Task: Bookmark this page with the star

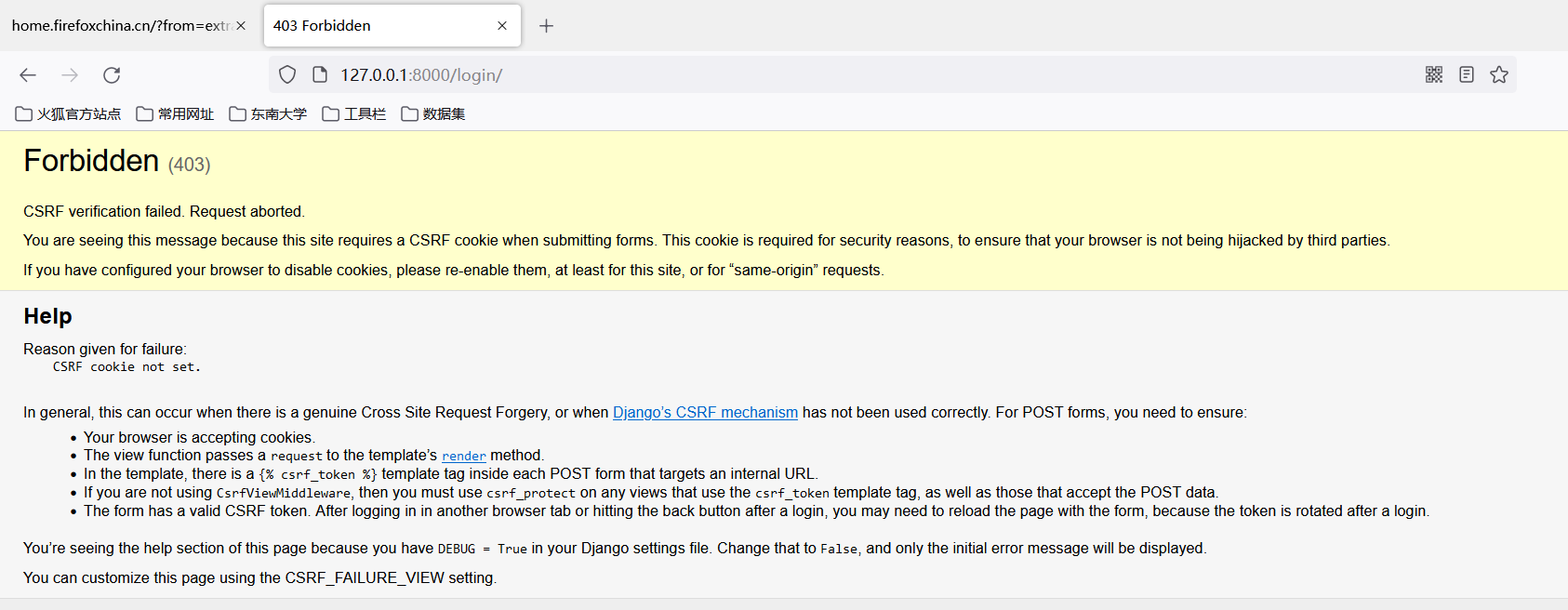Action: coord(1499,75)
